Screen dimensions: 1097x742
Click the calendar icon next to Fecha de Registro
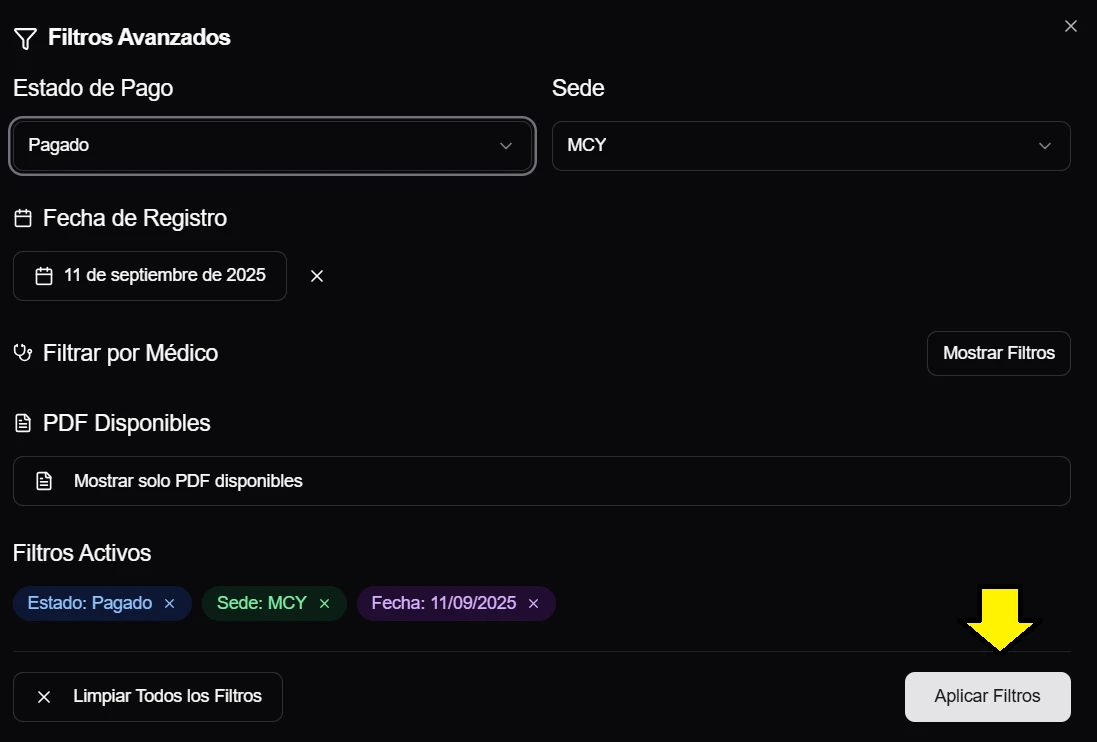(x=23, y=218)
